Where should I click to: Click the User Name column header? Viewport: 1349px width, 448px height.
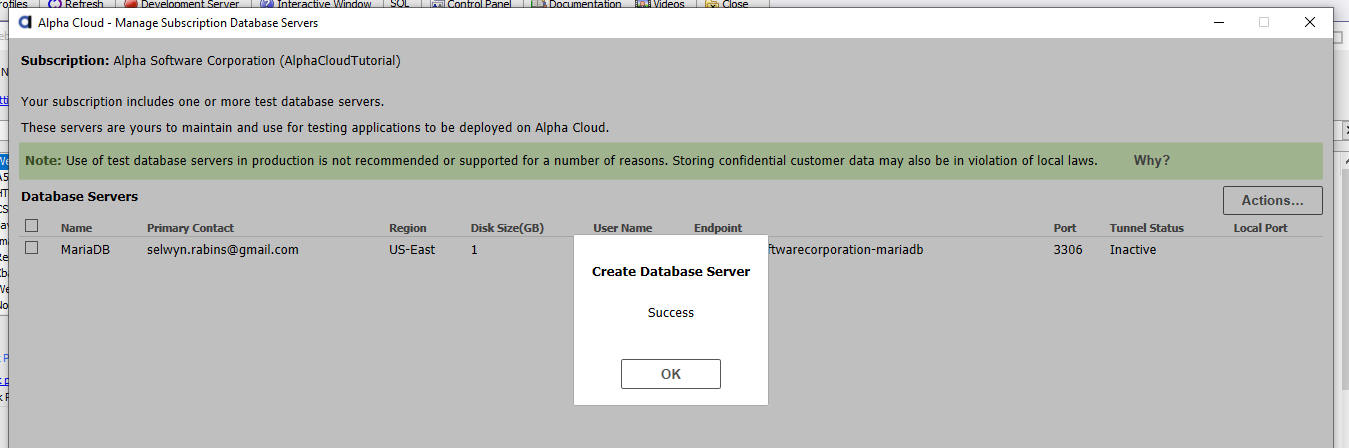[x=623, y=228]
